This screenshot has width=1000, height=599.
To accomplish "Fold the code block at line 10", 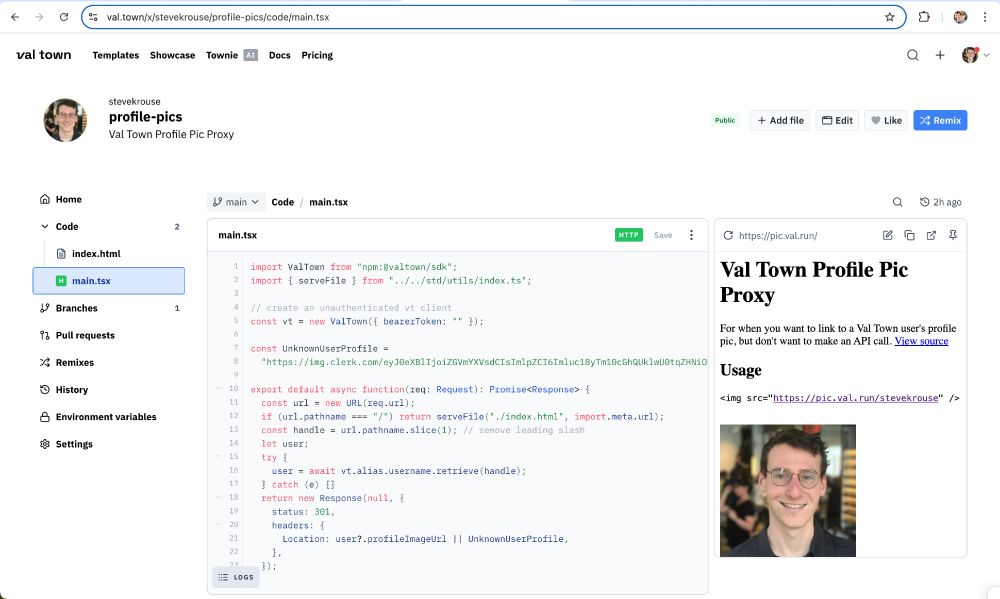I will (x=218, y=389).
